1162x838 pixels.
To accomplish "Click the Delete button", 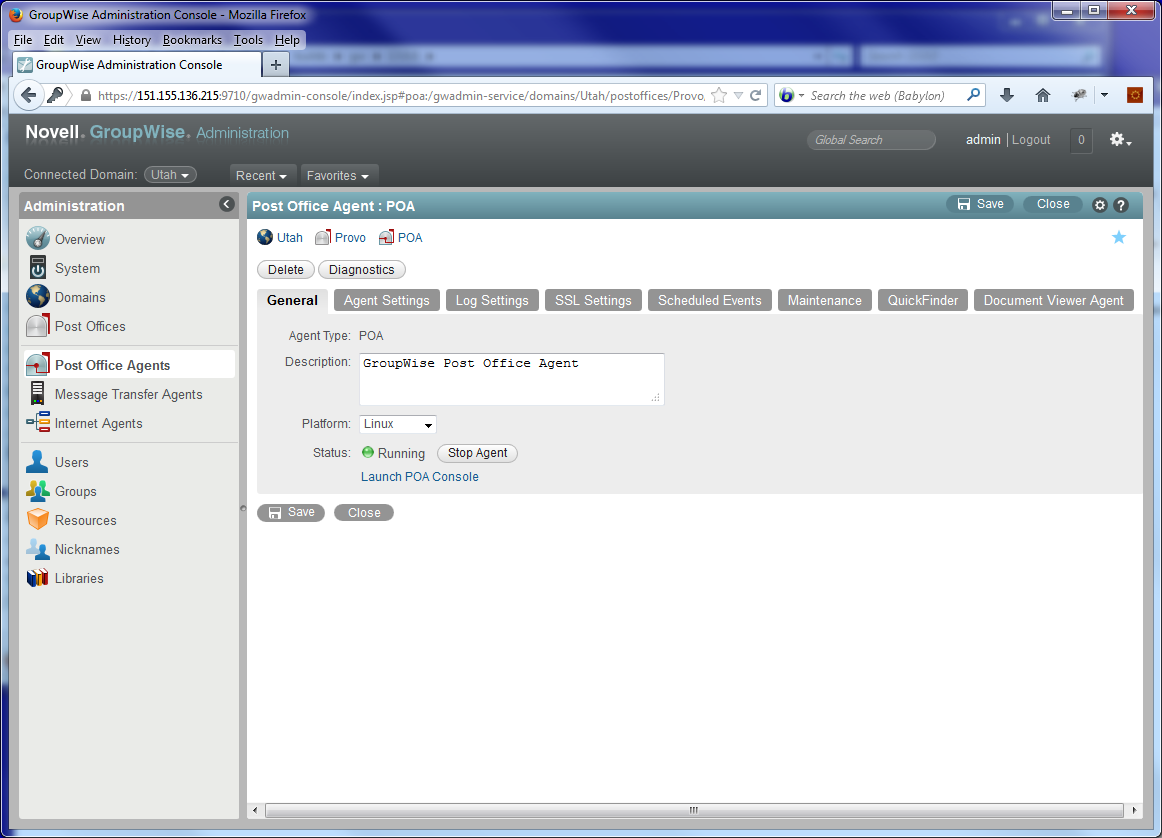I will pos(285,270).
